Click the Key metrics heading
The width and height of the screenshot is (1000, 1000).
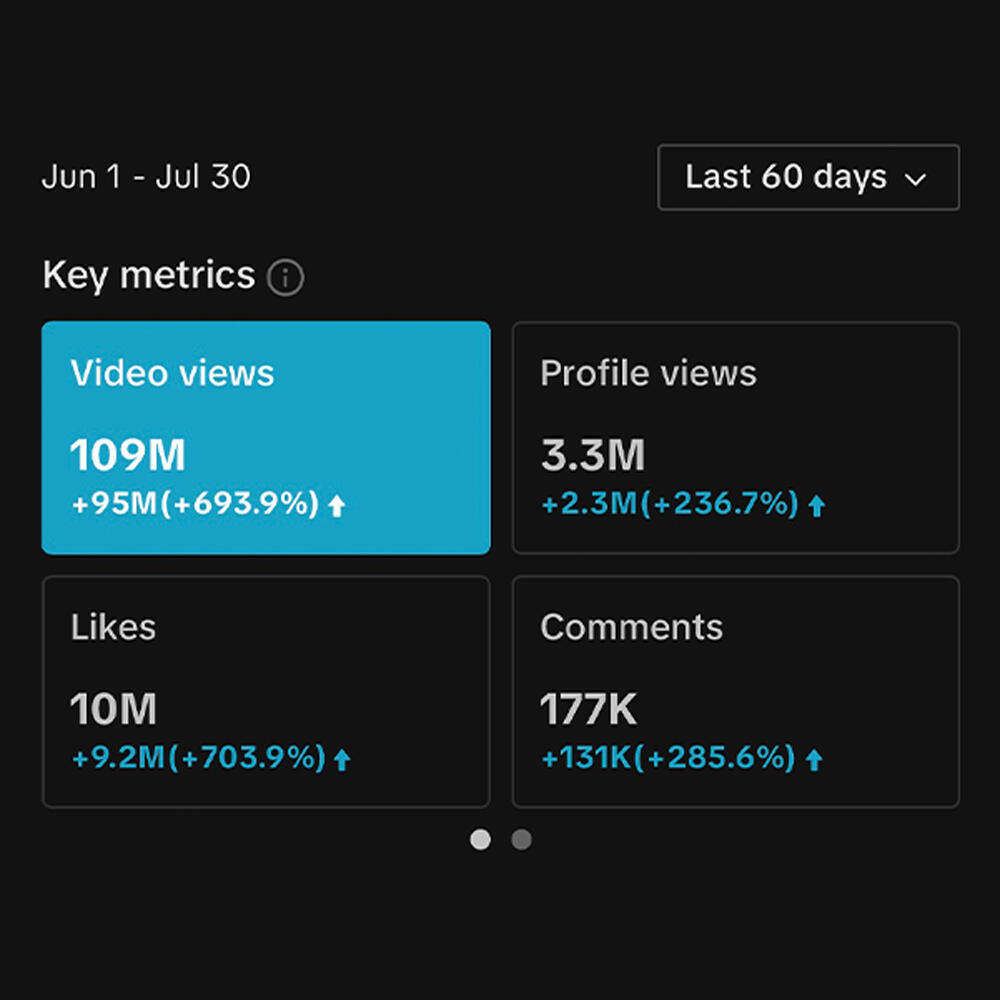coord(149,275)
